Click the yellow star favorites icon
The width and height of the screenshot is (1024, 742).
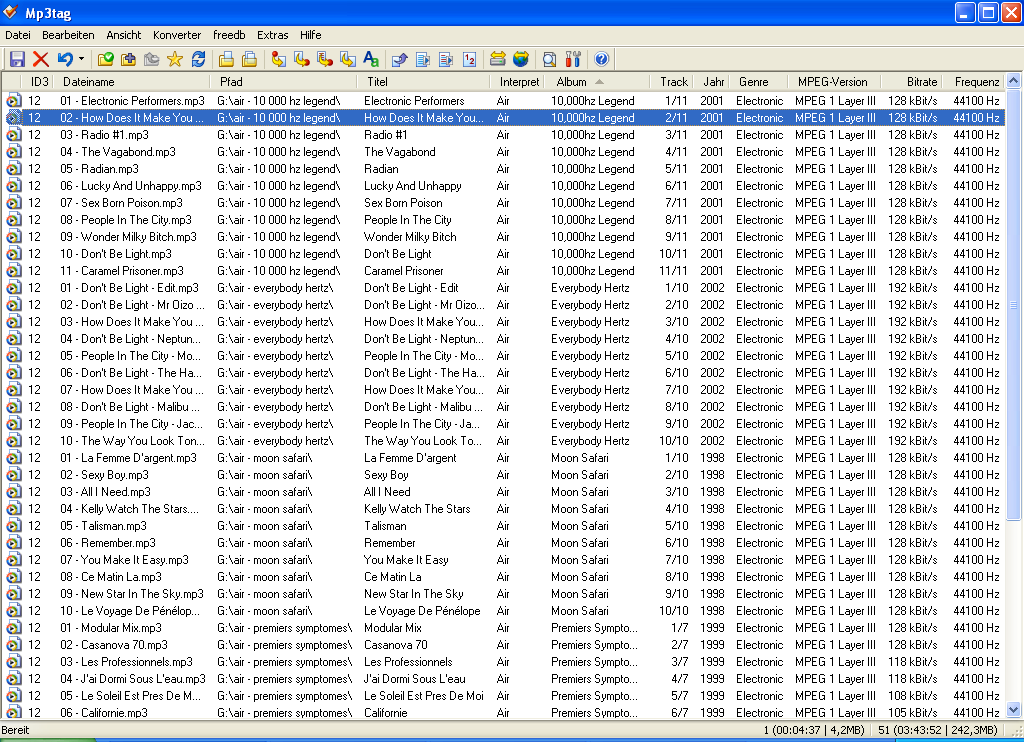point(175,60)
